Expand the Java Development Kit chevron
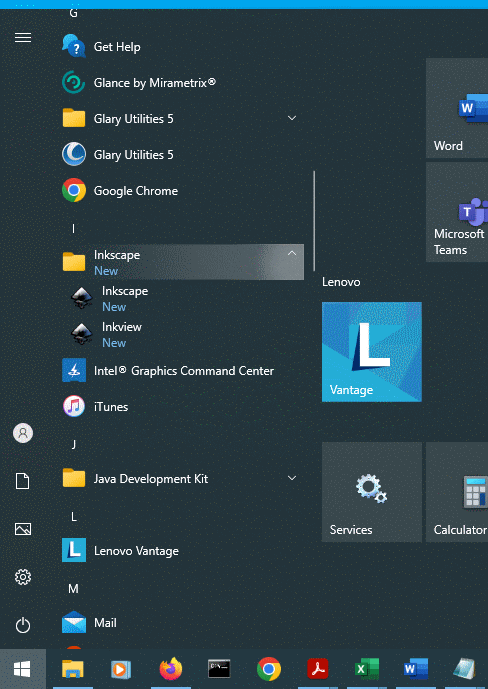488x689 pixels. coord(292,478)
